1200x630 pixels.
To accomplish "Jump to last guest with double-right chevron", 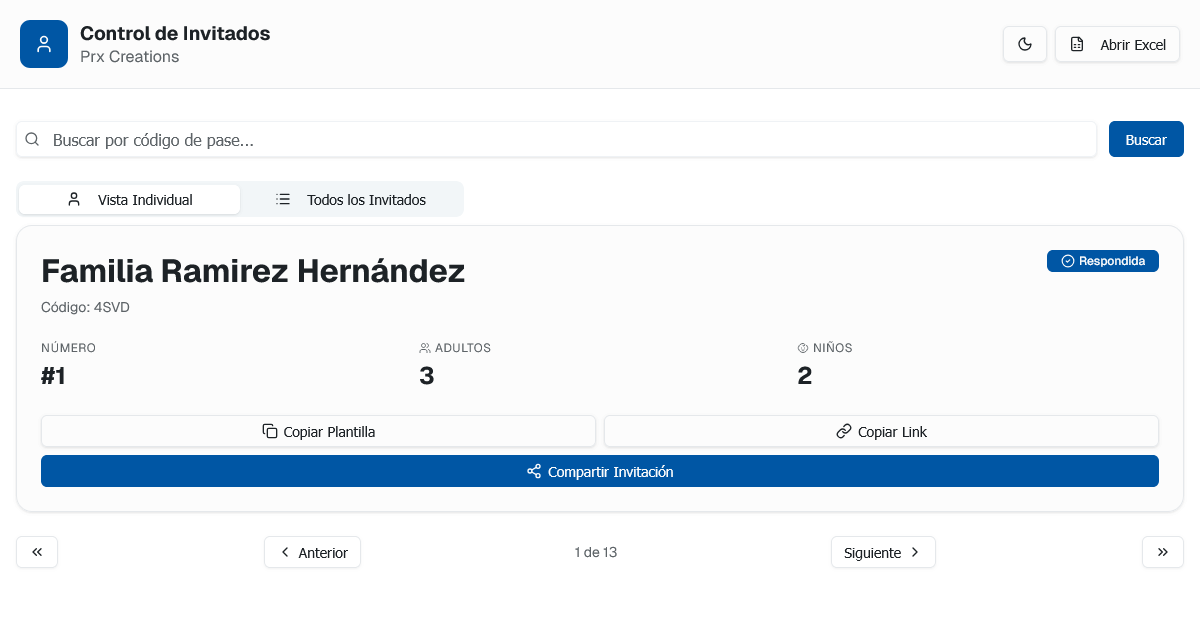I will [1162, 552].
